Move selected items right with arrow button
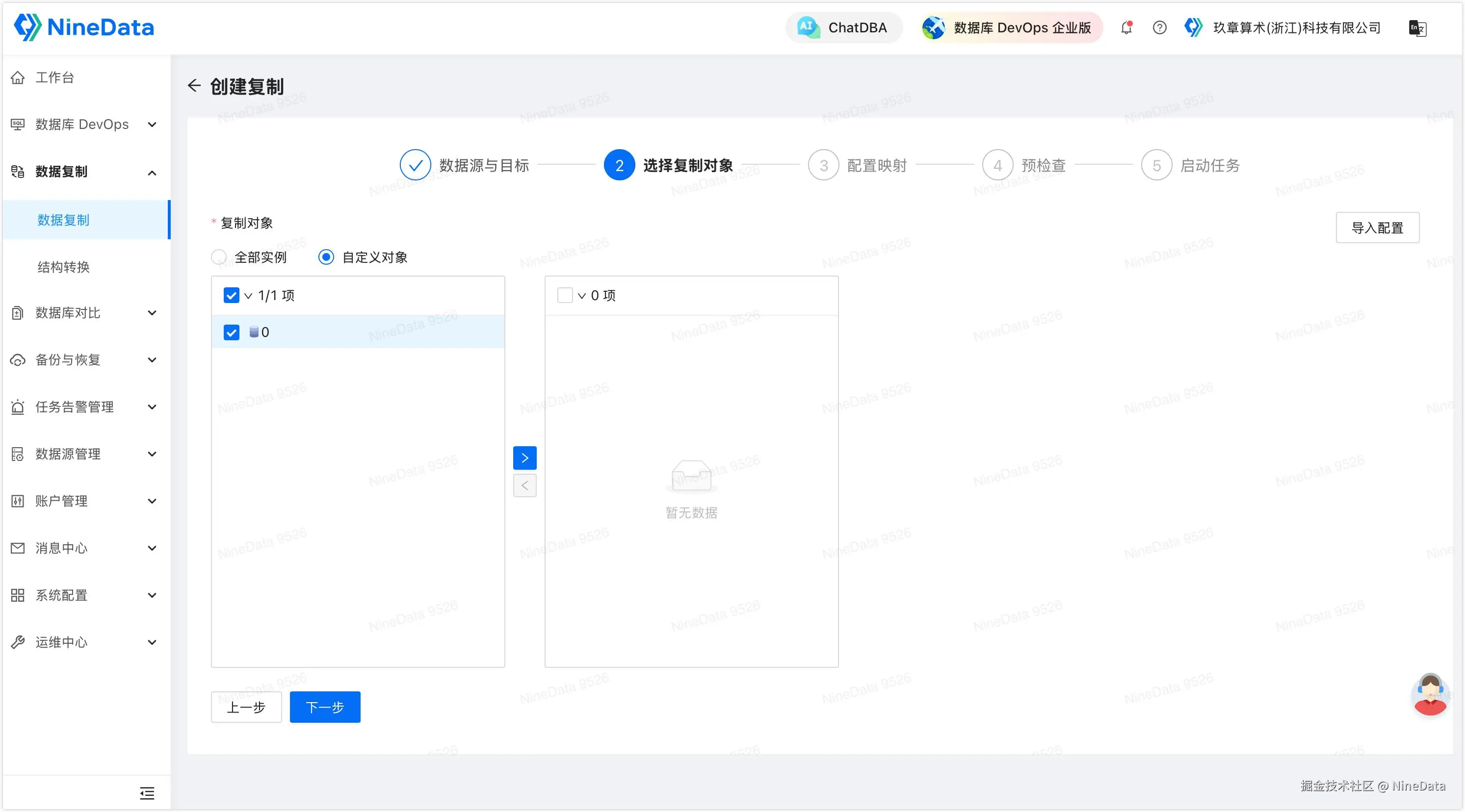The height and width of the screenshot is (812, 1465). coord(524,457)
